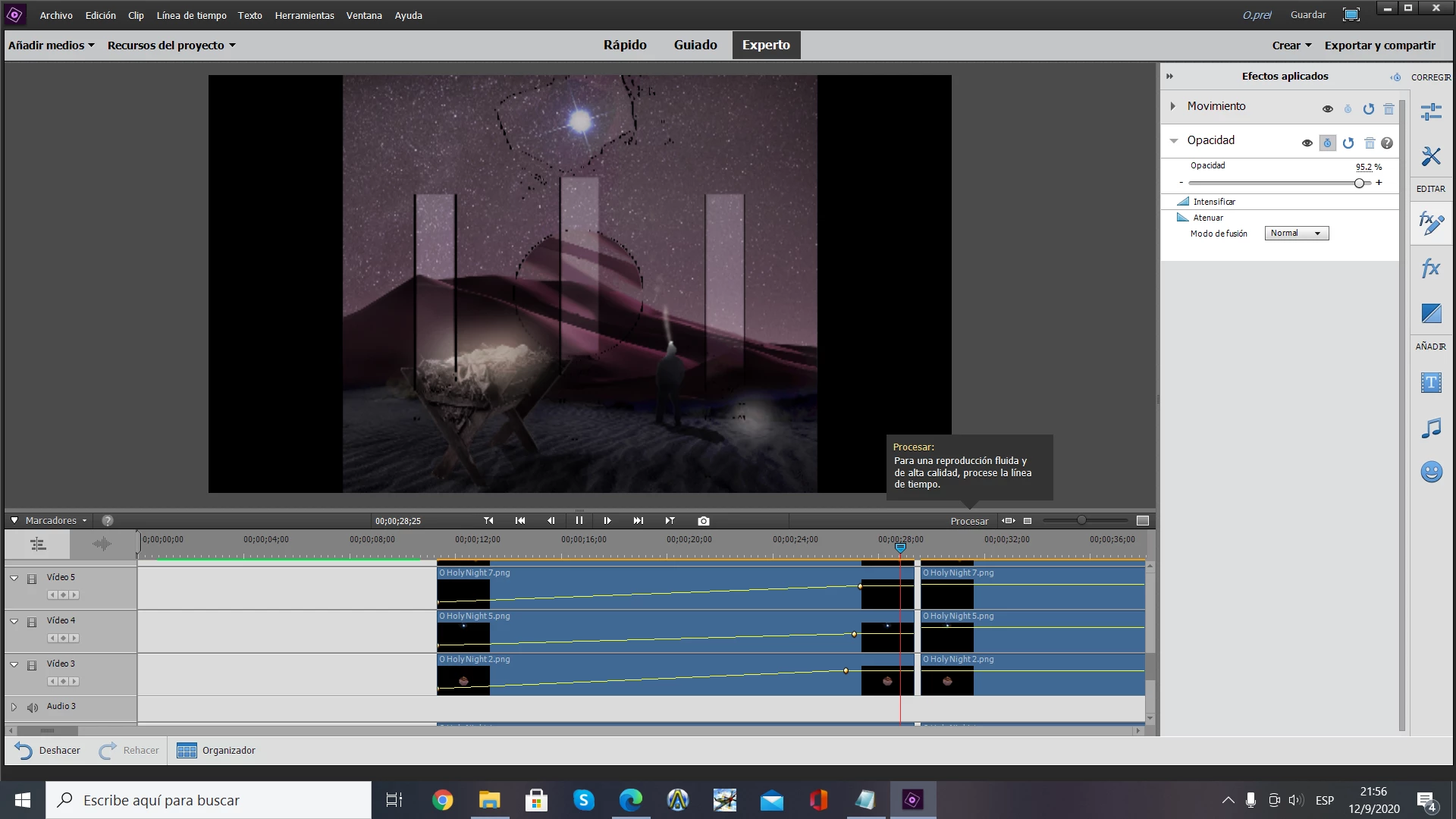The width and height of the screenshot is (1456, 819).
Task: Toggle eye visibility of Movimiento effect
Action: pos(1328,108)
